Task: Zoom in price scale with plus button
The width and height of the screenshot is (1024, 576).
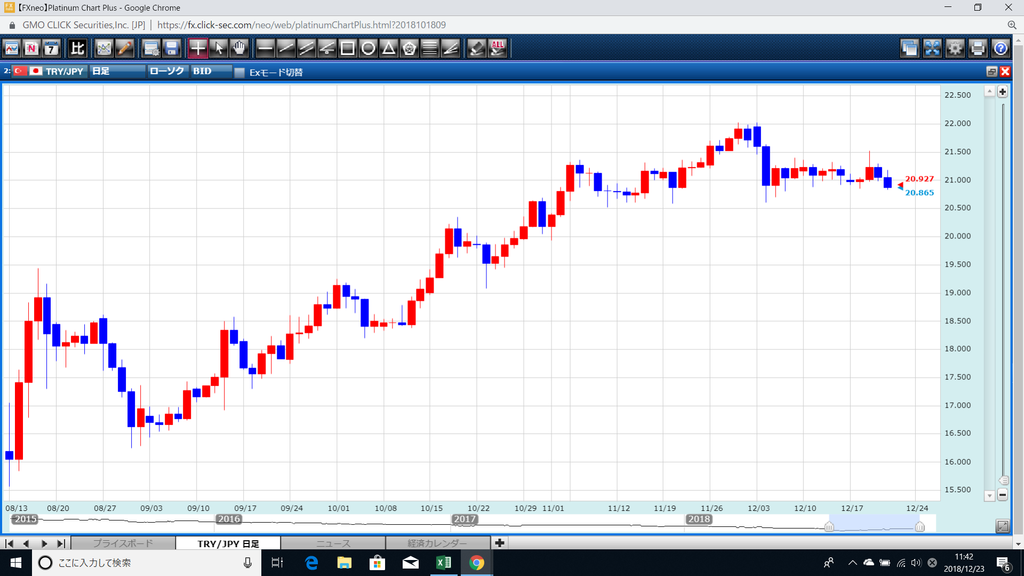Action: [1002, 92]
